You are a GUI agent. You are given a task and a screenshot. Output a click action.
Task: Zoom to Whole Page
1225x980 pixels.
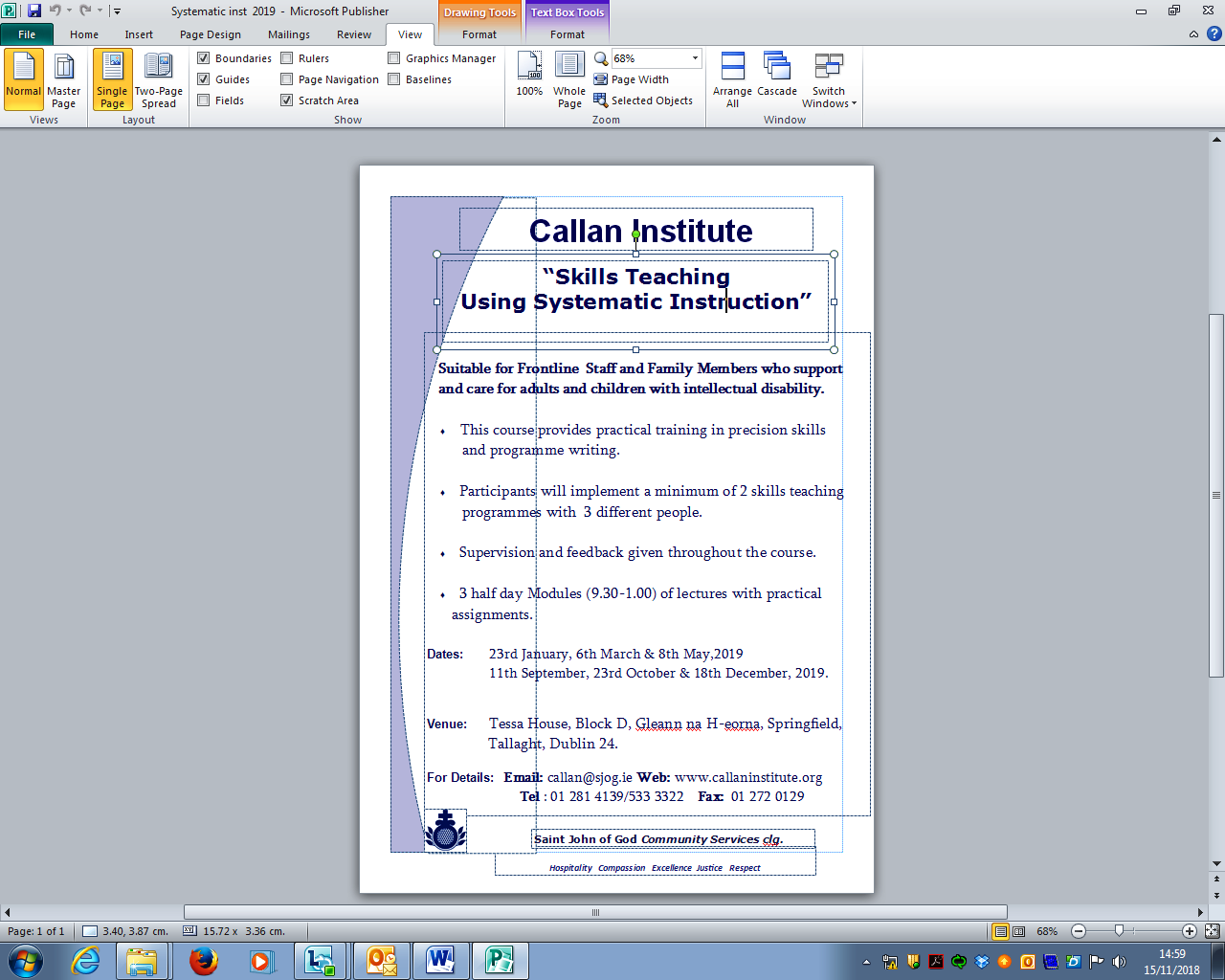(569, 79)
